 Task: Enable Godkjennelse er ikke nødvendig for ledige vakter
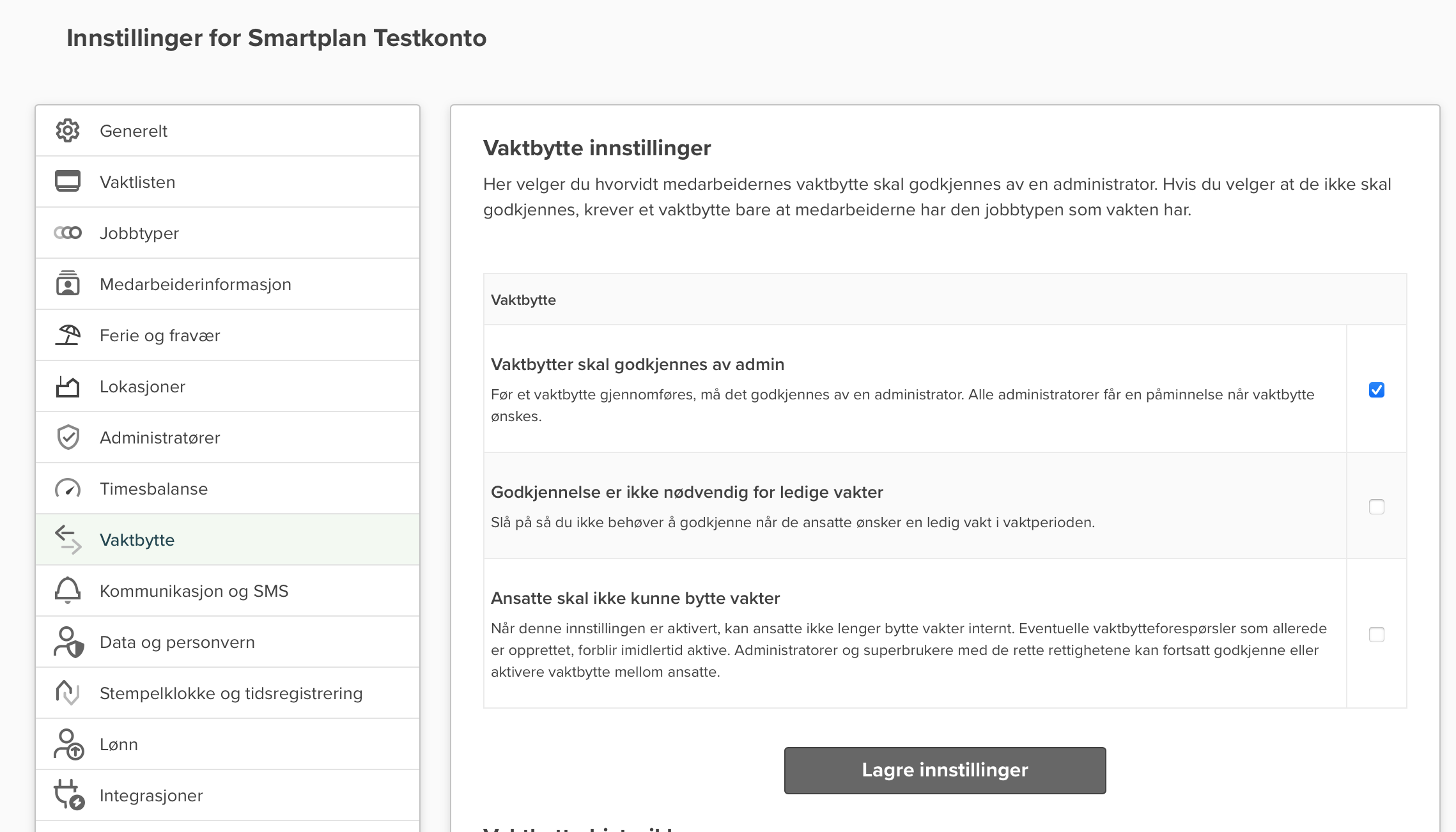pos(1376,507)
